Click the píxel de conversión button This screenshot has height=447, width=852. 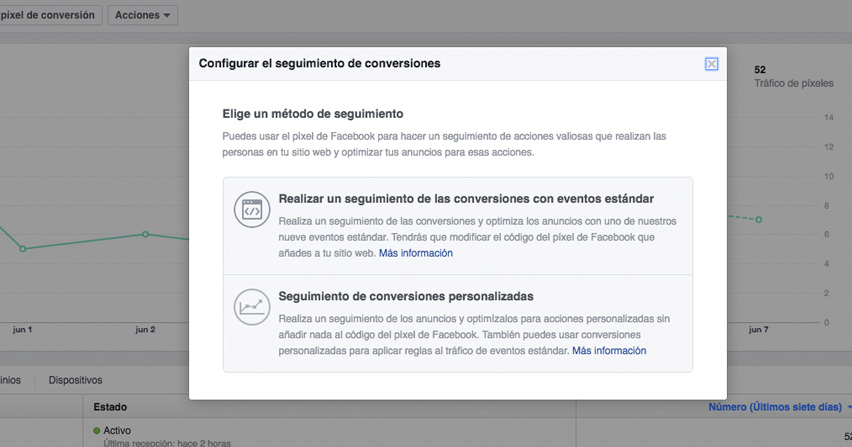coord(50,15)
